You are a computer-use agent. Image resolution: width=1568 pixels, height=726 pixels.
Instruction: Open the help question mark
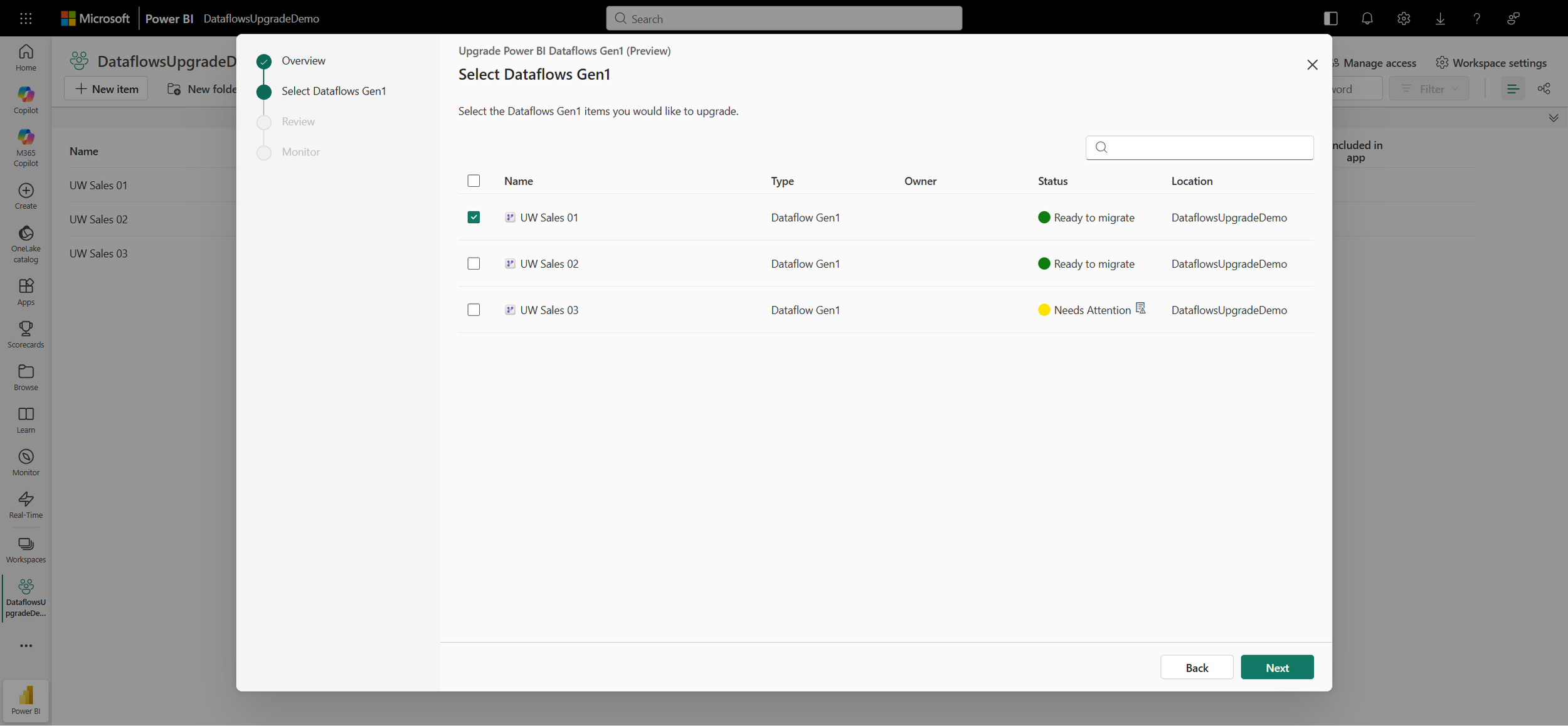point(1476,19)
